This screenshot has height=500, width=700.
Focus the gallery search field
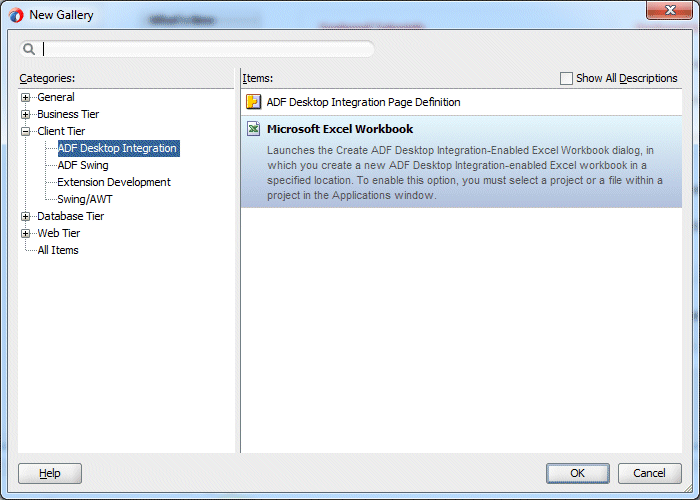[x=196, y=49]
